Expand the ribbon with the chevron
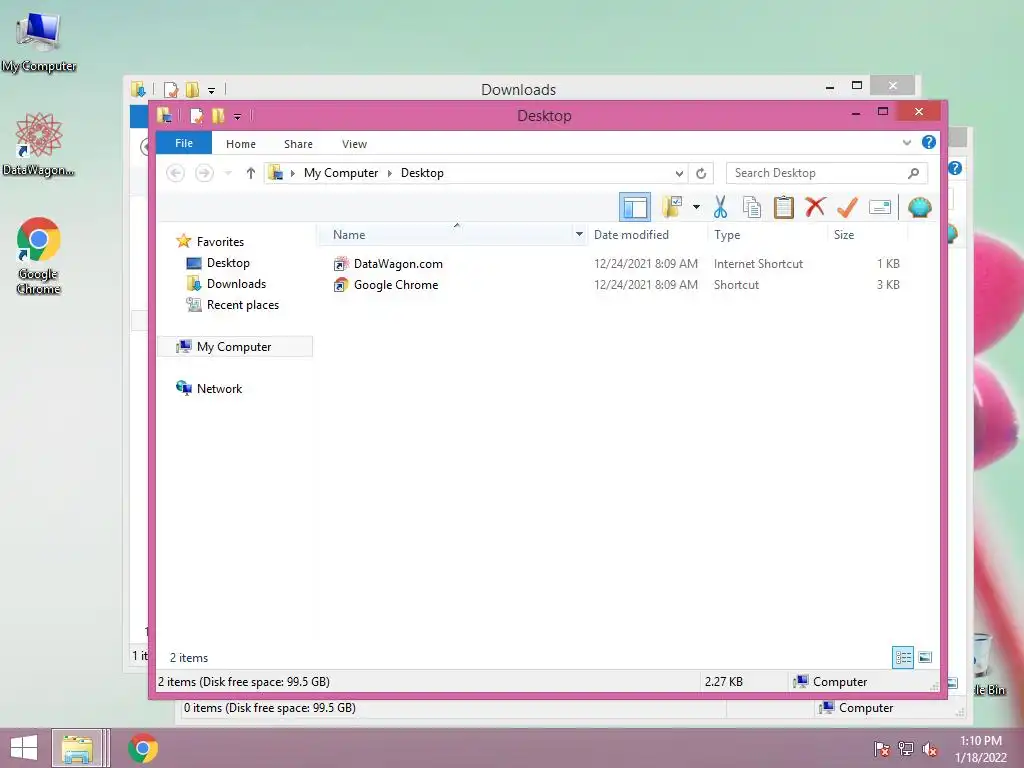1024x768 pixels. click(906, 142)
